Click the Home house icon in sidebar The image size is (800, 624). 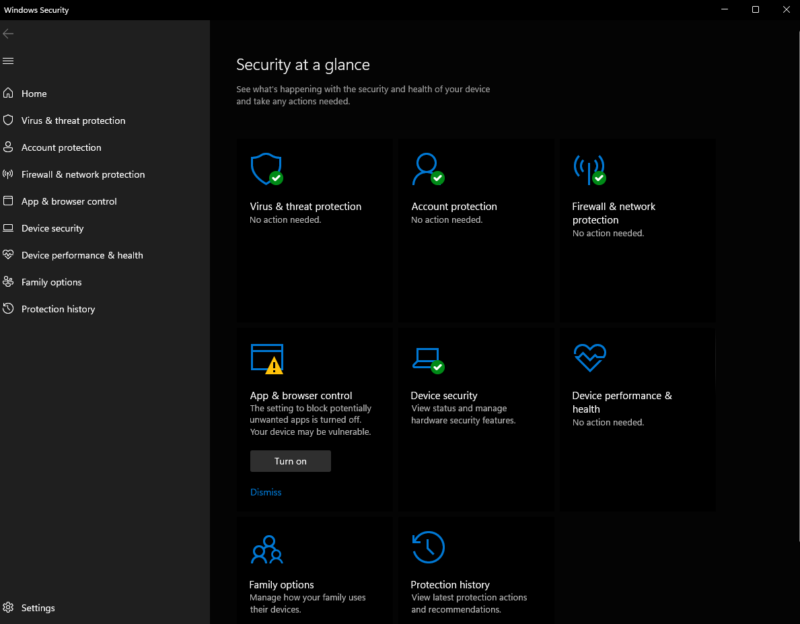coord(8,93)
